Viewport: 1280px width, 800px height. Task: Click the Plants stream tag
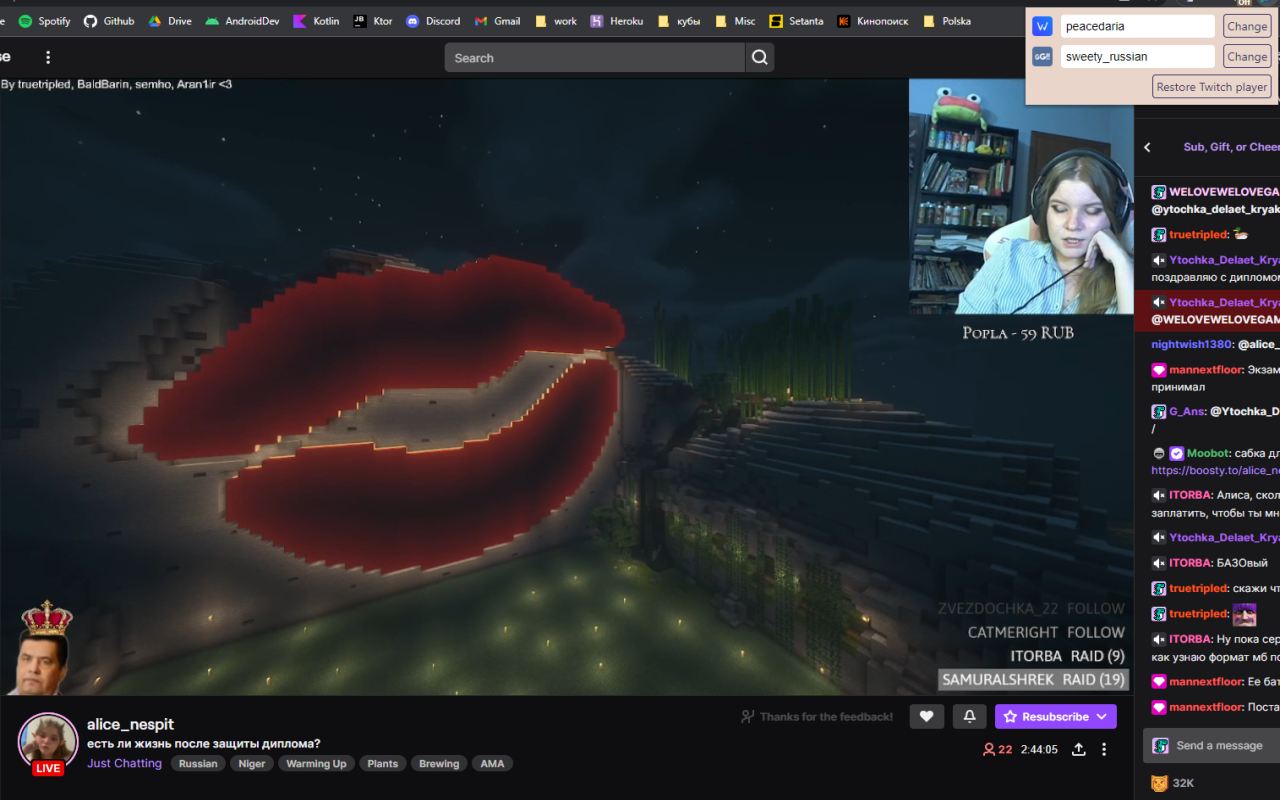[x=382, y=763]
